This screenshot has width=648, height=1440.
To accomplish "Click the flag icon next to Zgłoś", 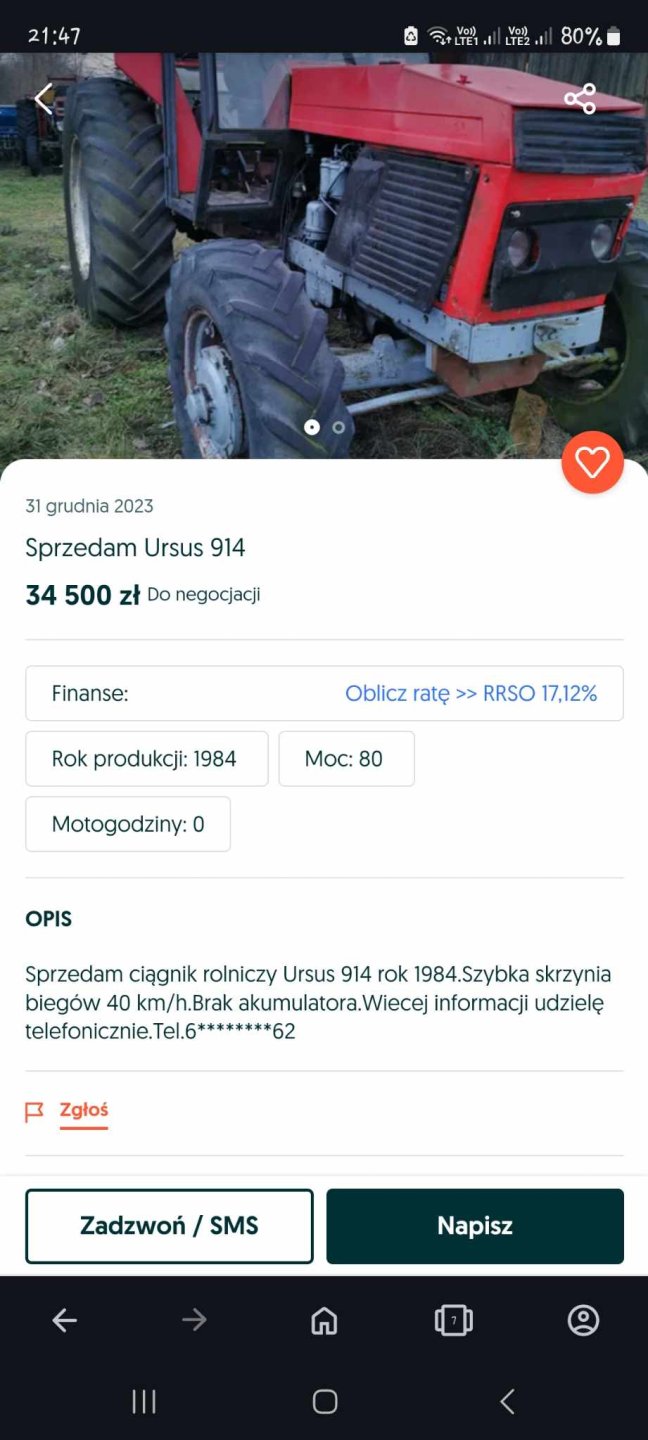I will point(35,1112).
